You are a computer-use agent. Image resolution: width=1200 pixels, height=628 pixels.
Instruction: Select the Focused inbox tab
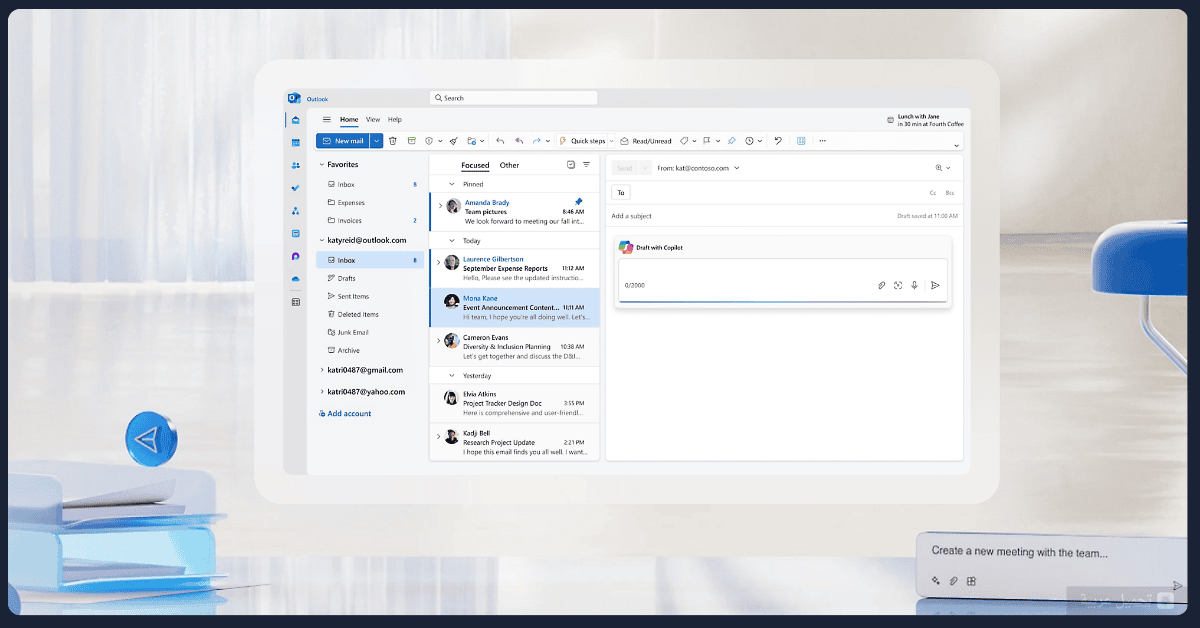pos(475,165)
